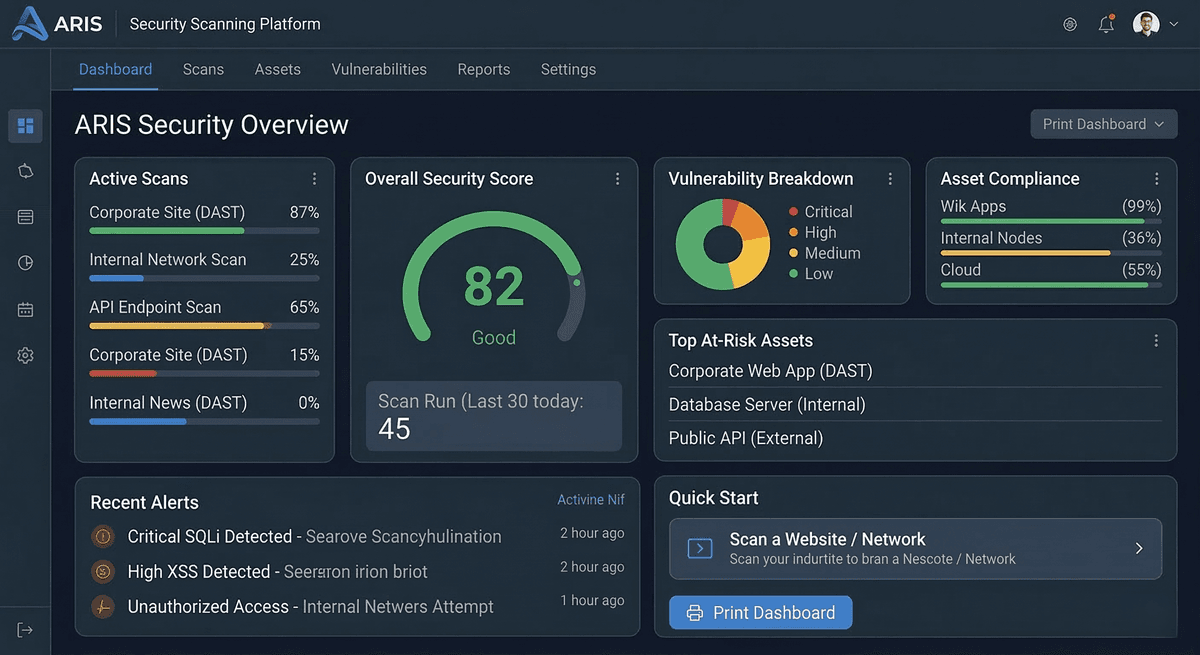The image size is (1200, 655).
Task: Open the Active Scans three-dot options menu
Action: tap(314, 178)
